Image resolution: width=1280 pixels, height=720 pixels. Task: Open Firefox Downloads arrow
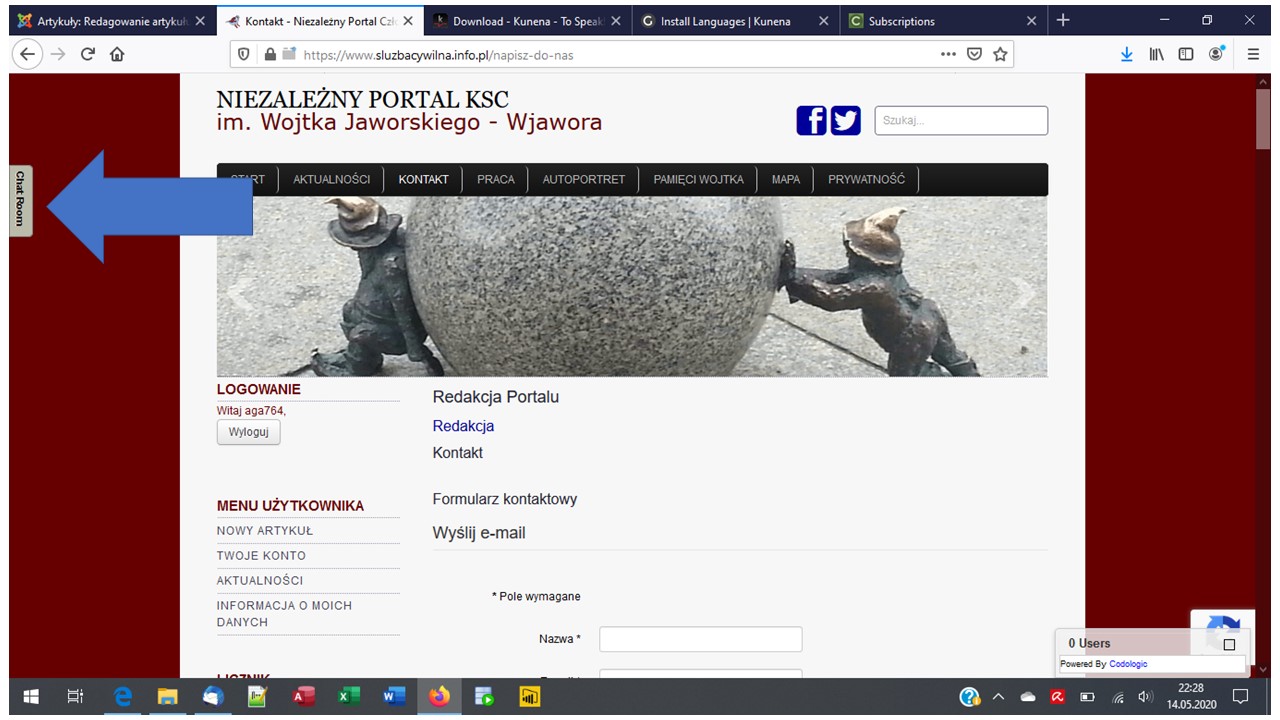(x=1127, y=55)
